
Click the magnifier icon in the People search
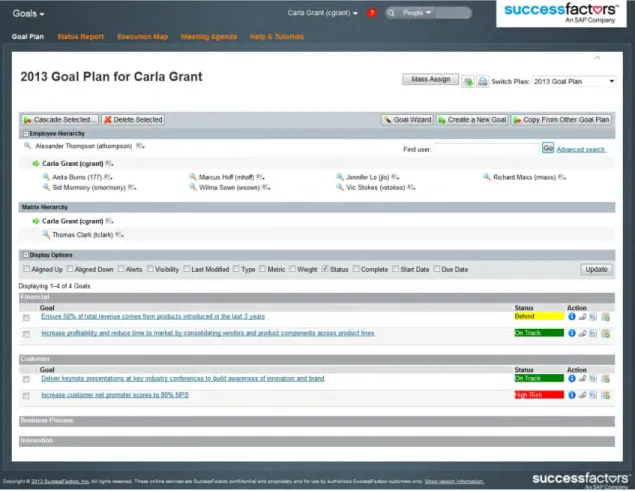(x=391, y=13)
